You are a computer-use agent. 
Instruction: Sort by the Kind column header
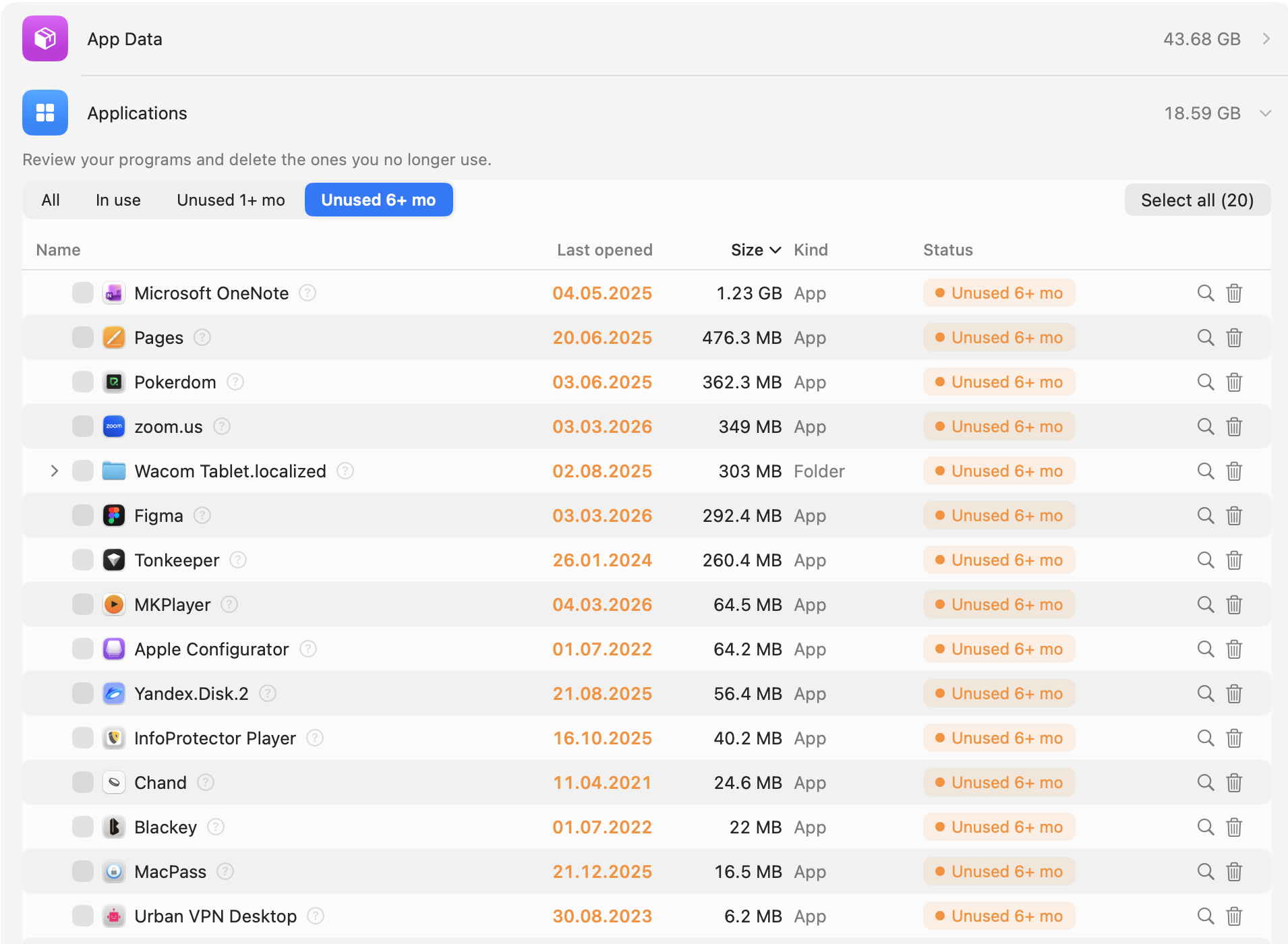(x=811, y=250)
